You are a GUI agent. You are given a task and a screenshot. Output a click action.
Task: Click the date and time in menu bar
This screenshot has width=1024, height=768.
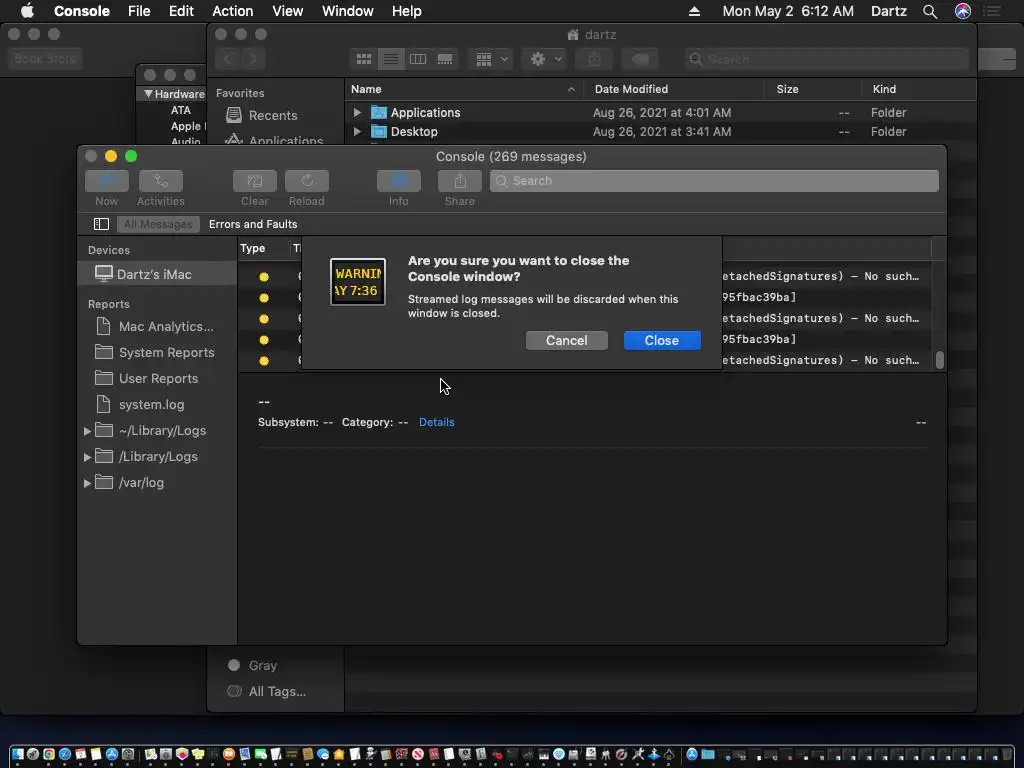pyautogui.click(x=788, y=11)
